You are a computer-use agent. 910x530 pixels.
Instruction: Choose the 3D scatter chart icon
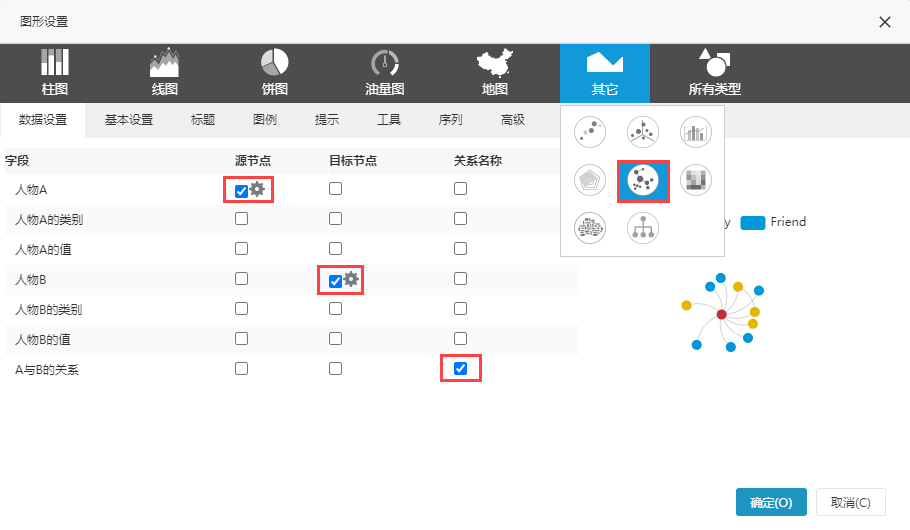coord(642,132)
